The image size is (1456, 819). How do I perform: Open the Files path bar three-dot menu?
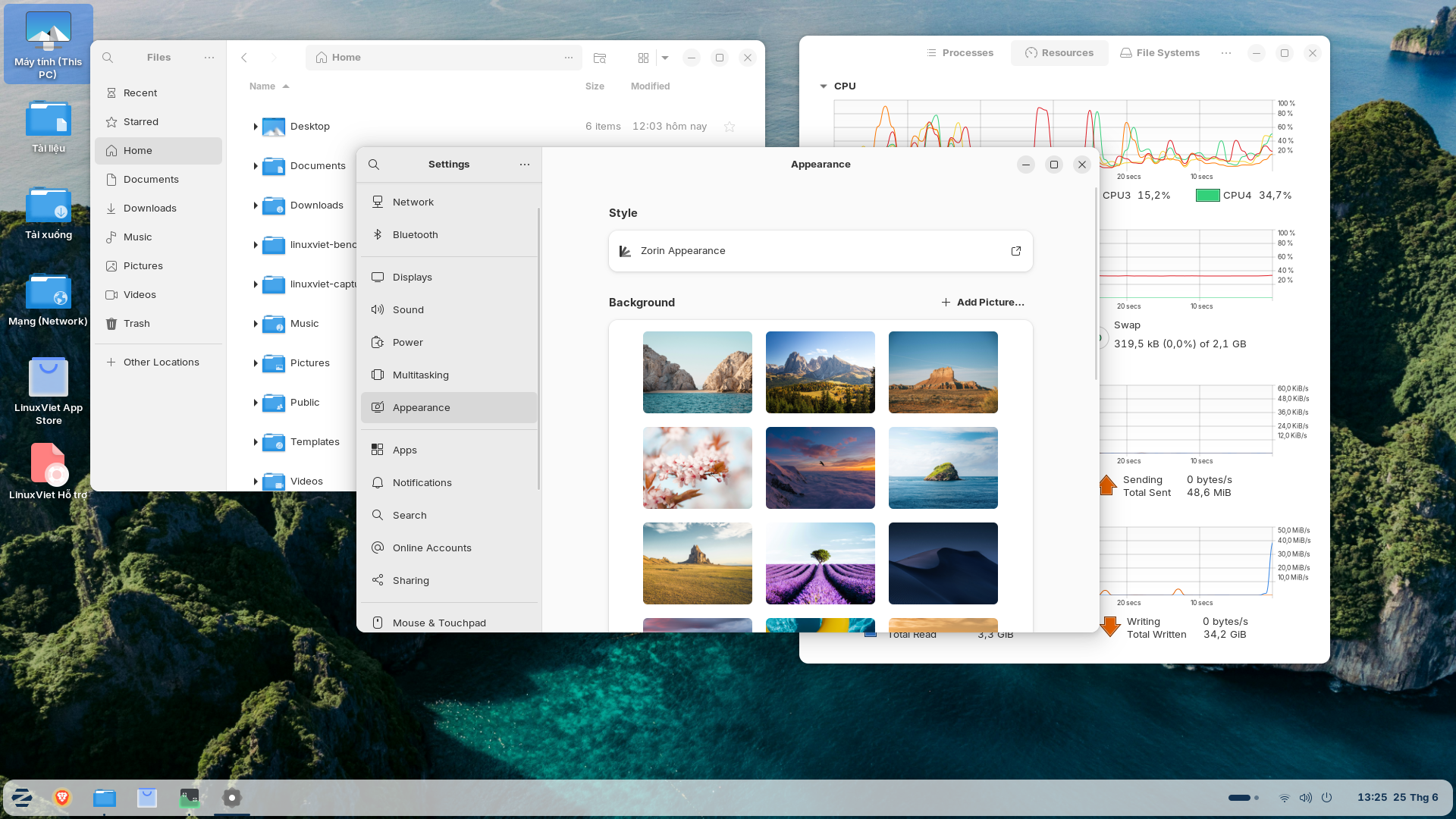coord(569,58)
